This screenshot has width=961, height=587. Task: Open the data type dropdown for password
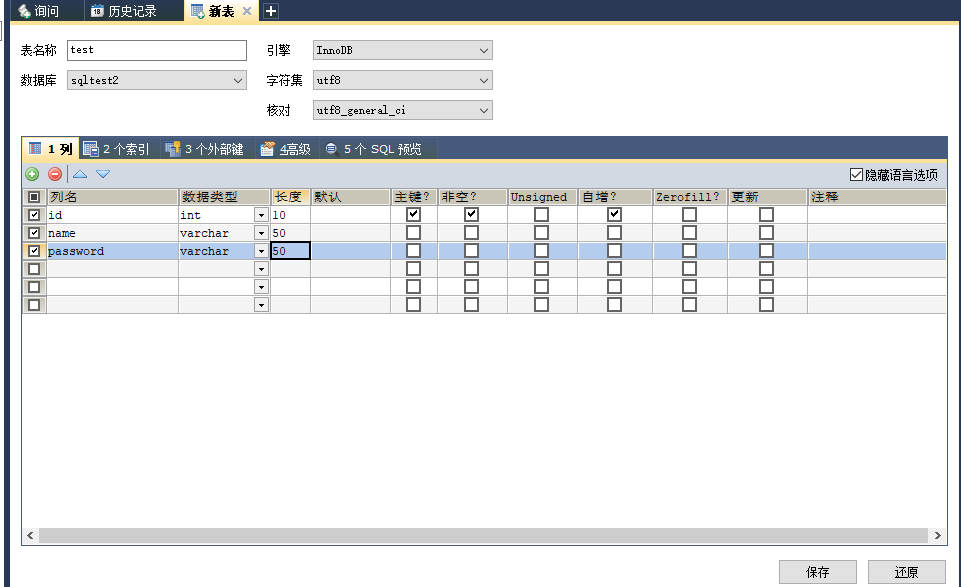pyautogui.click(x=261, y=250)
